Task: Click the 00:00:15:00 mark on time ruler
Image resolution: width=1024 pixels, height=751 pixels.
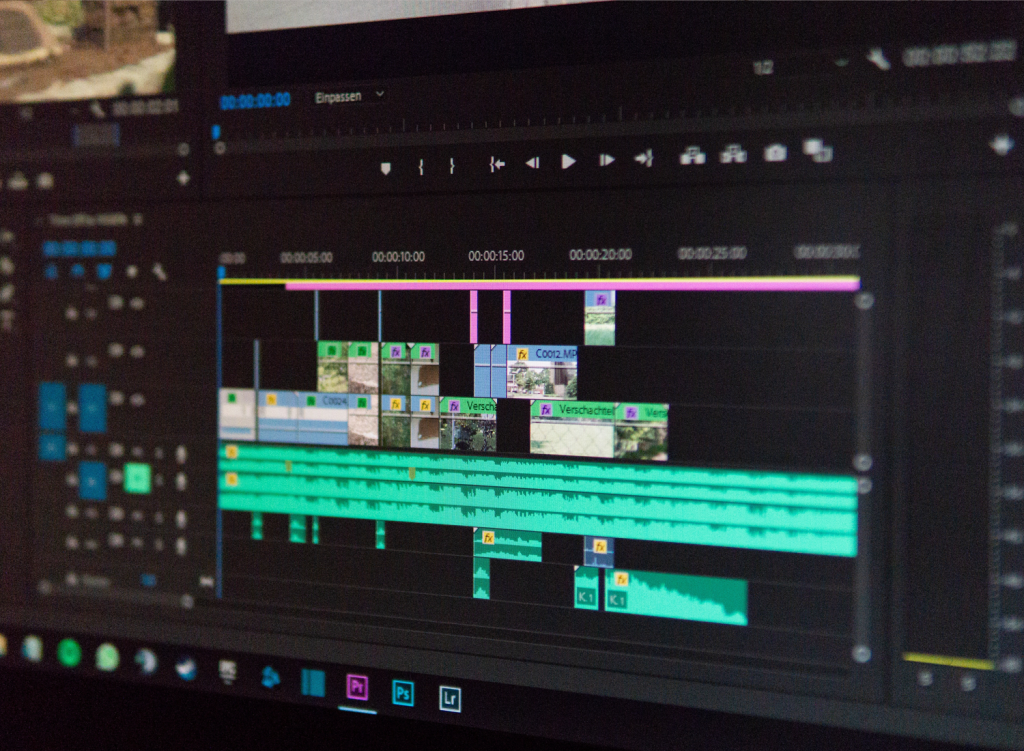Action: pyautogui.click(x=495, y=256)
